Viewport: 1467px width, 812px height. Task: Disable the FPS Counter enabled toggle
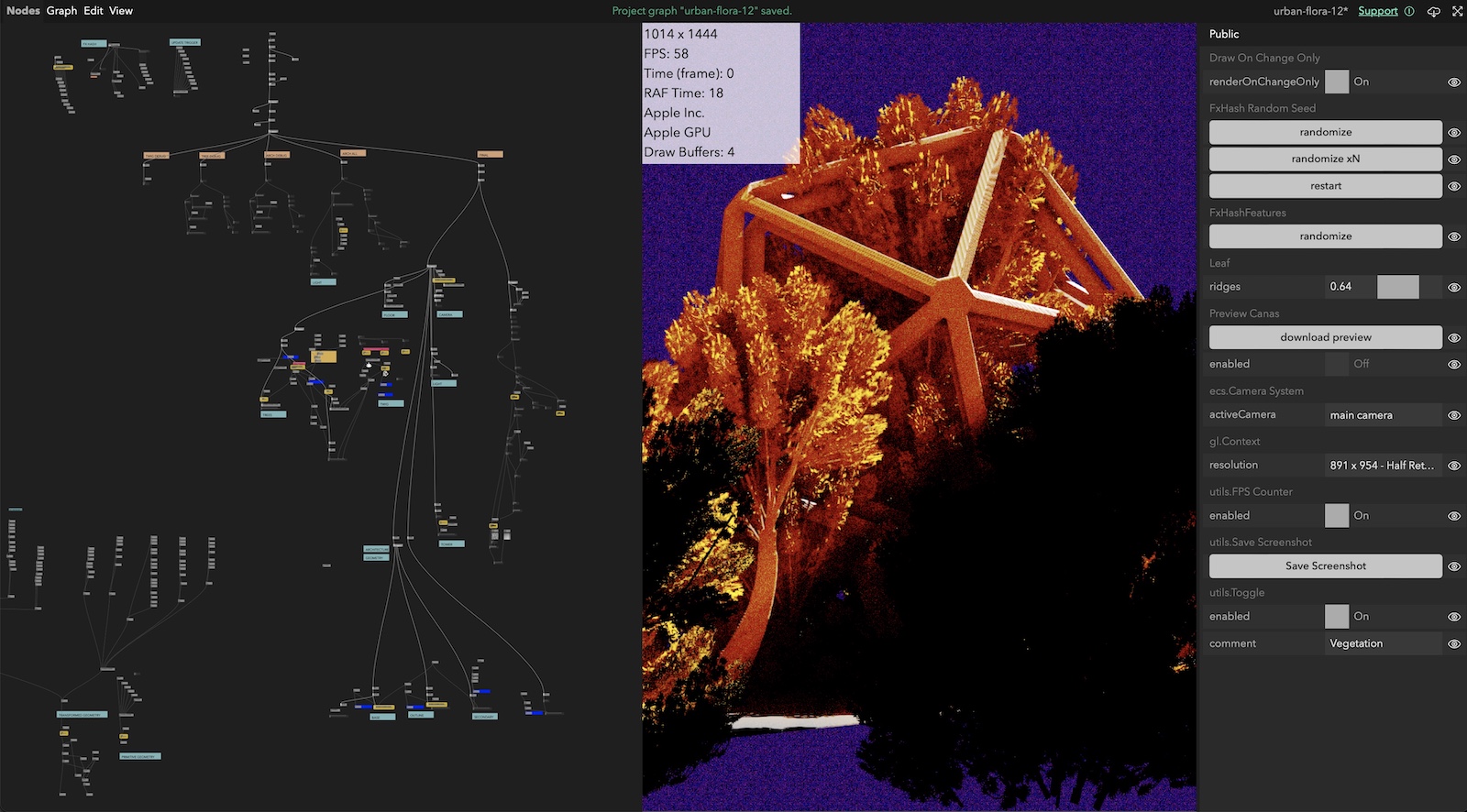1337,515
